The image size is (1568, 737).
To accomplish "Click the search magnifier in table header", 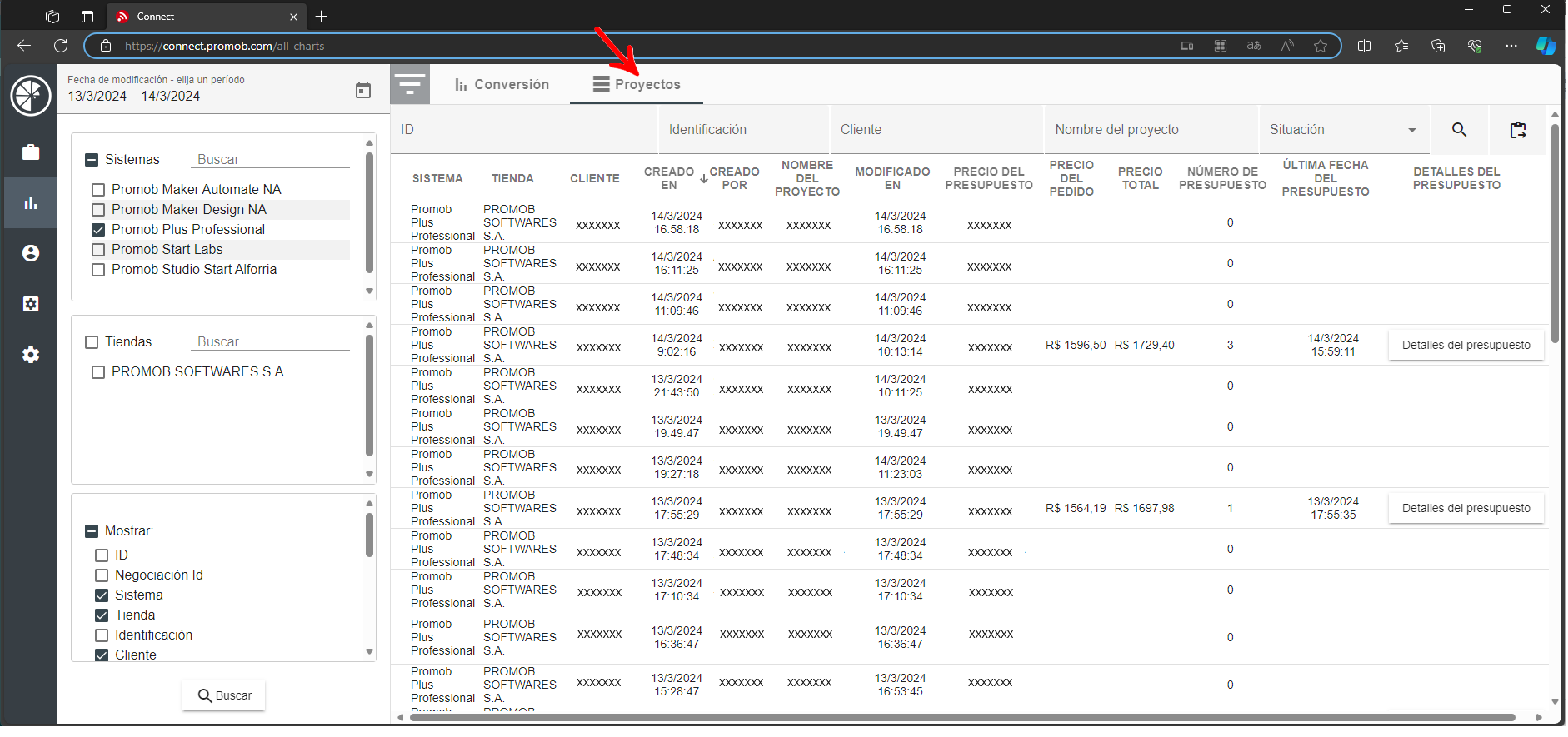I will click(1459, 129).
